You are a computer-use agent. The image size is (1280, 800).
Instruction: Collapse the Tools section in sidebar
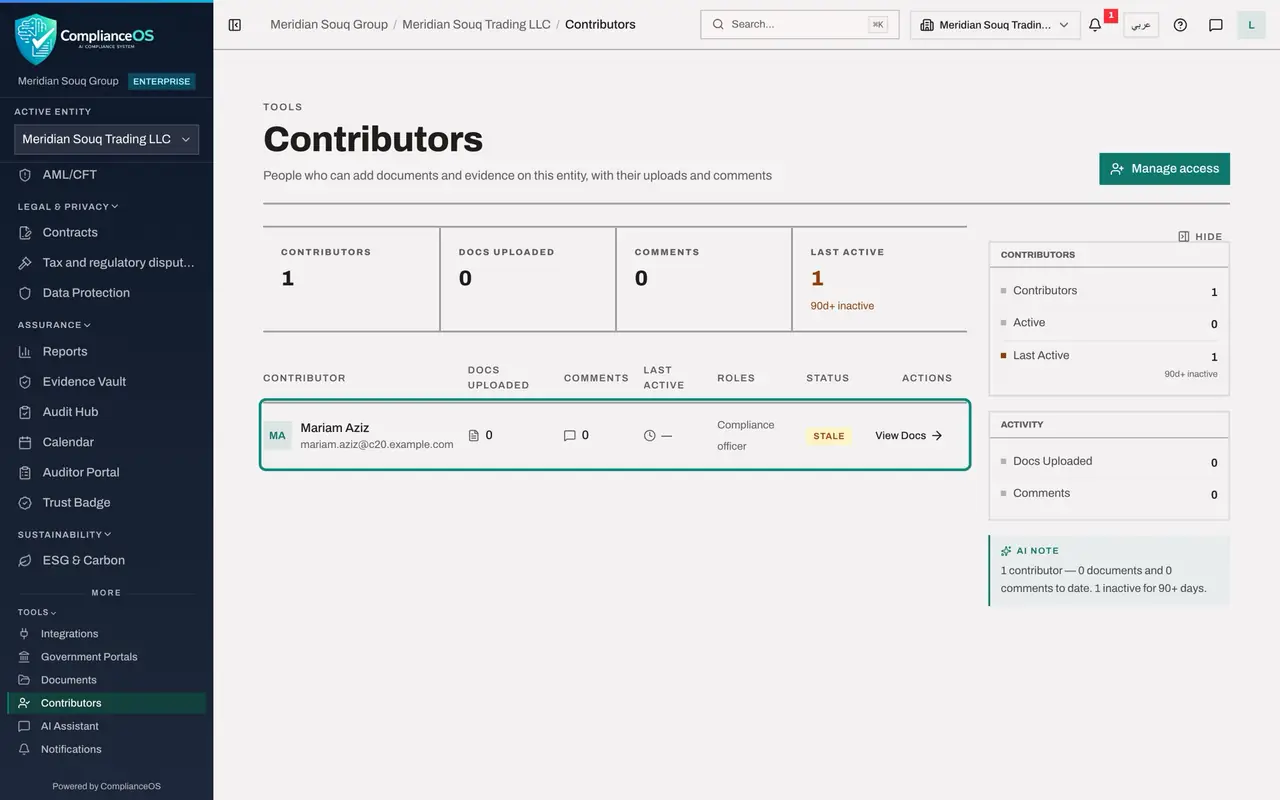tap(37, 612)
